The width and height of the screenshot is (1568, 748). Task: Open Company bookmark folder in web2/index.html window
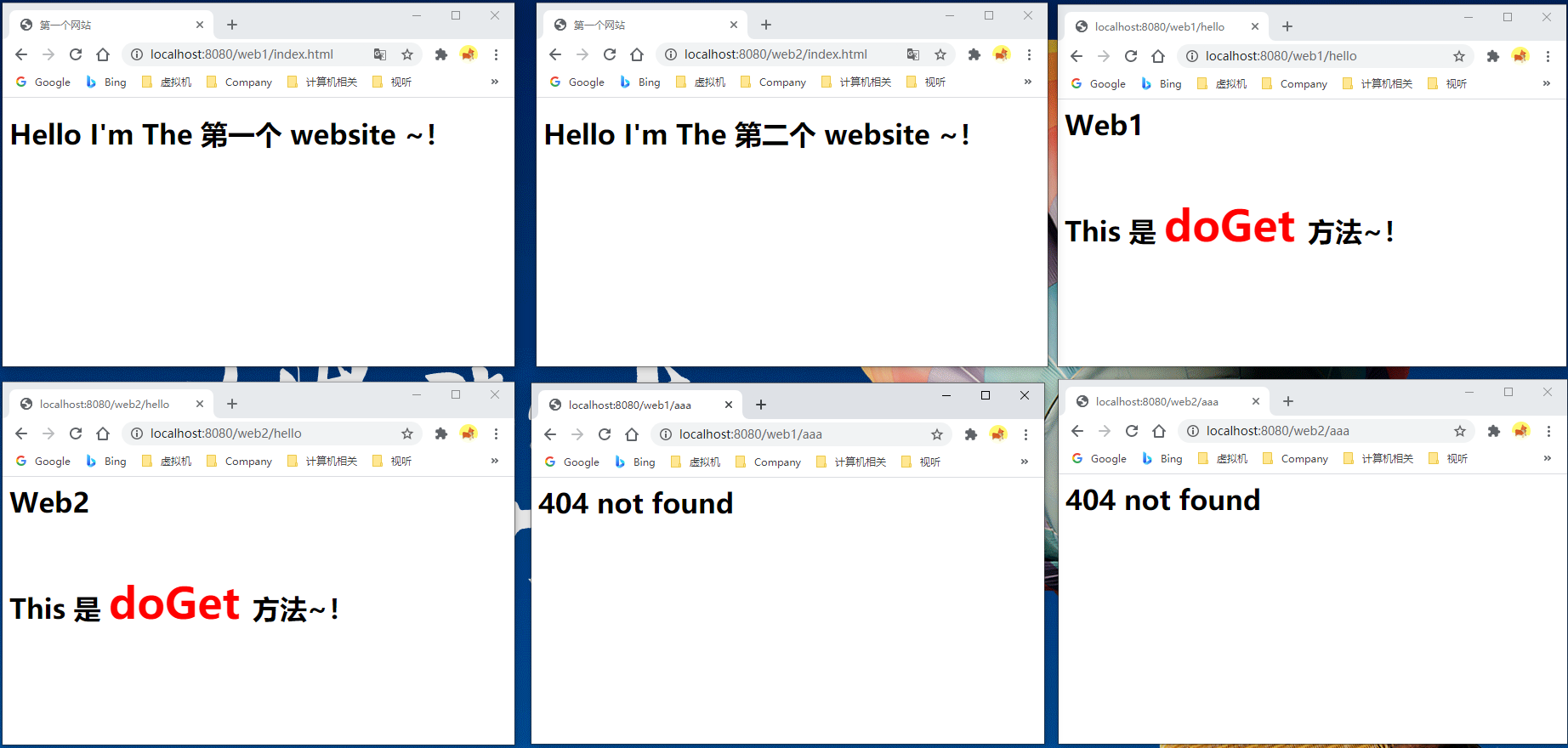coord(774,82)
